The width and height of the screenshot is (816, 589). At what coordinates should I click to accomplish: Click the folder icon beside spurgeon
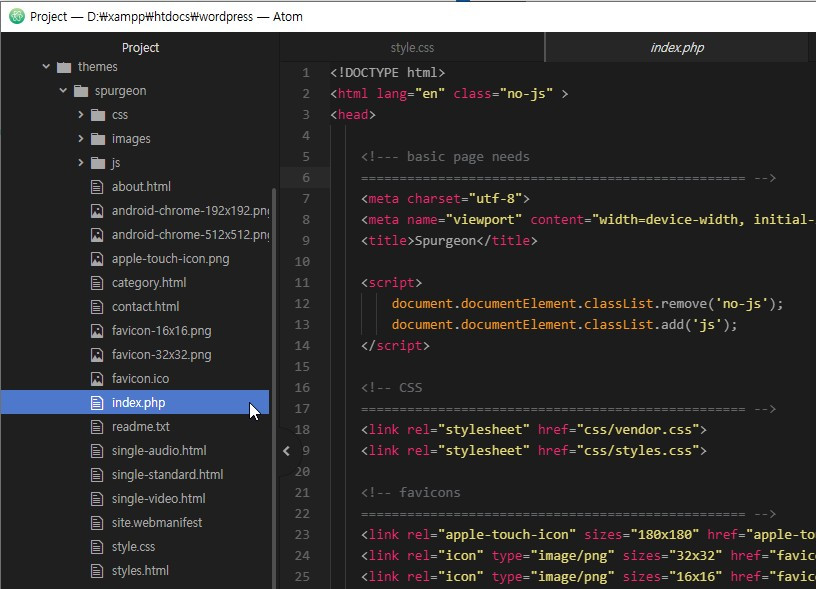(x=81, y=91)
